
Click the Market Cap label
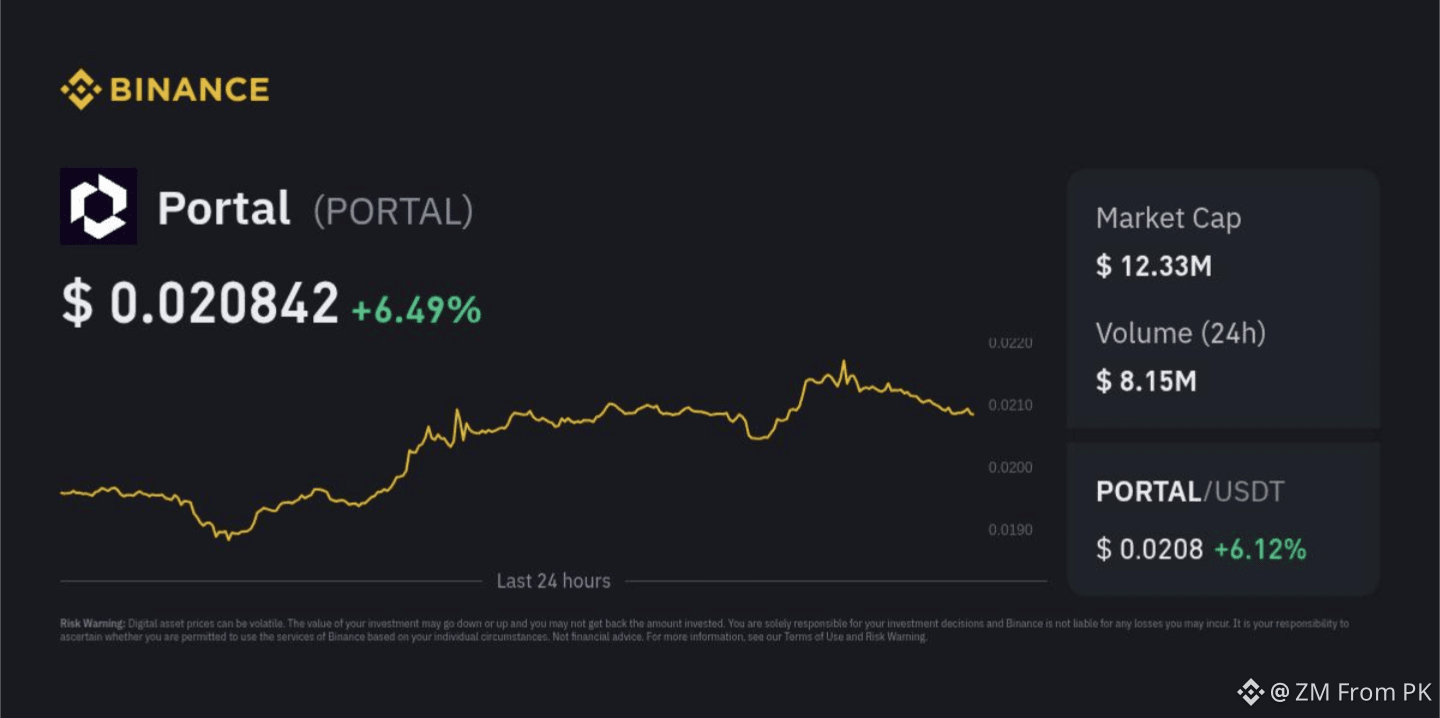1168,219
